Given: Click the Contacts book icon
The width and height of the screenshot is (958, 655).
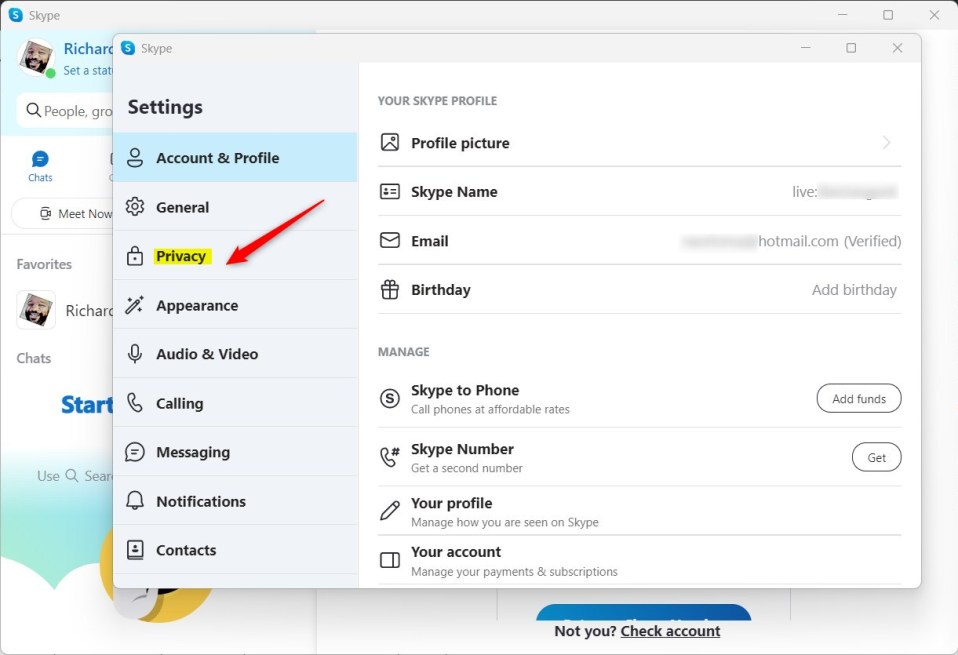Looking at the screenshot, I should point(134,549).
